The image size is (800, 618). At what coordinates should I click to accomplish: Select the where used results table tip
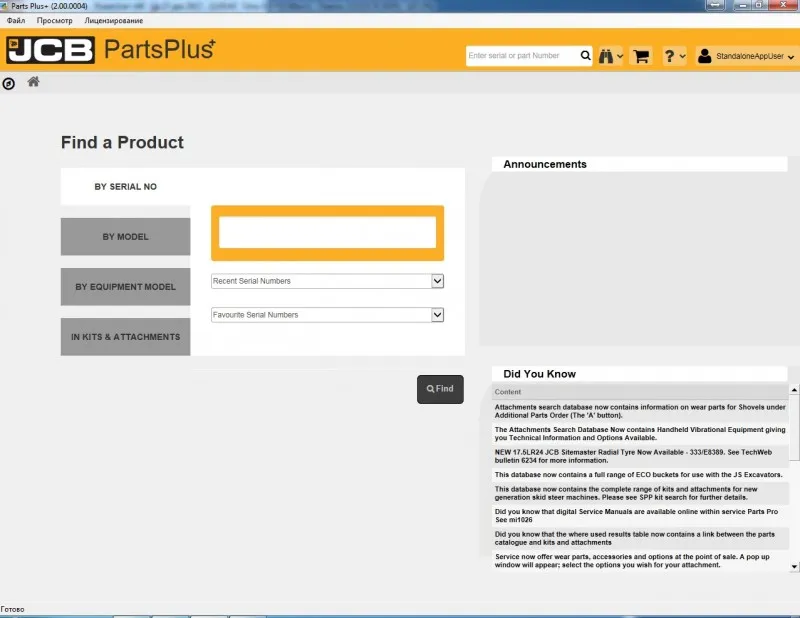click(640, 538)
